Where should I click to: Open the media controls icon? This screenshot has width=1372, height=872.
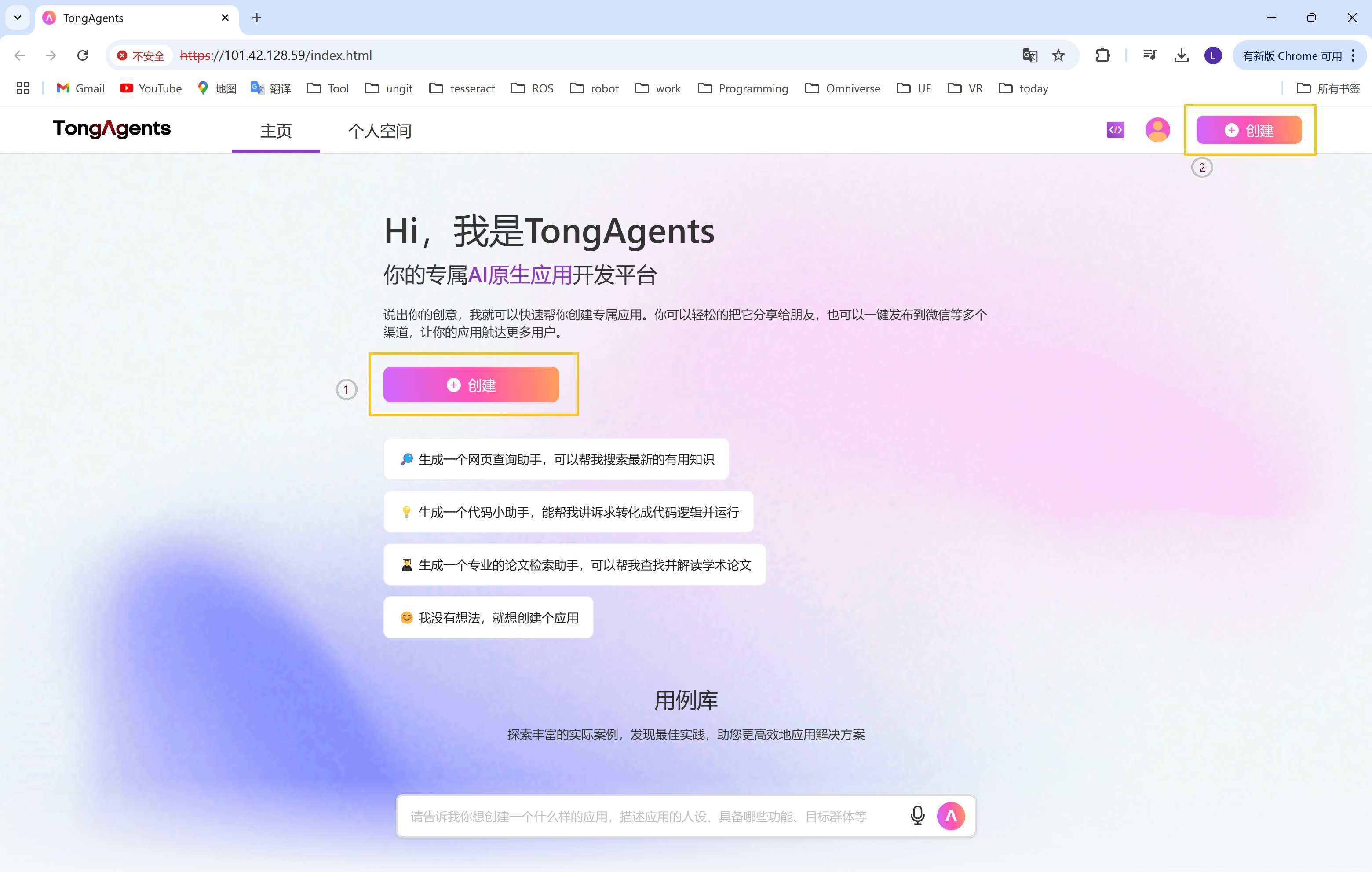[x=1149, y=55]
